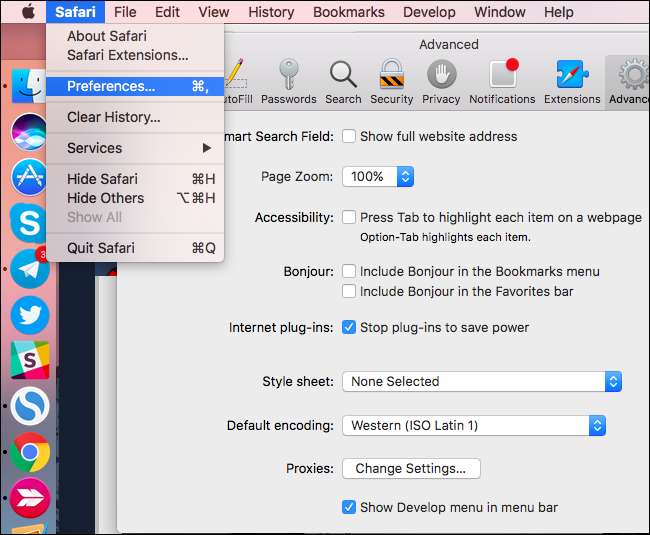650x535 pixels.
Task: Open Skype from the Dock
Action: pos(28,223)
